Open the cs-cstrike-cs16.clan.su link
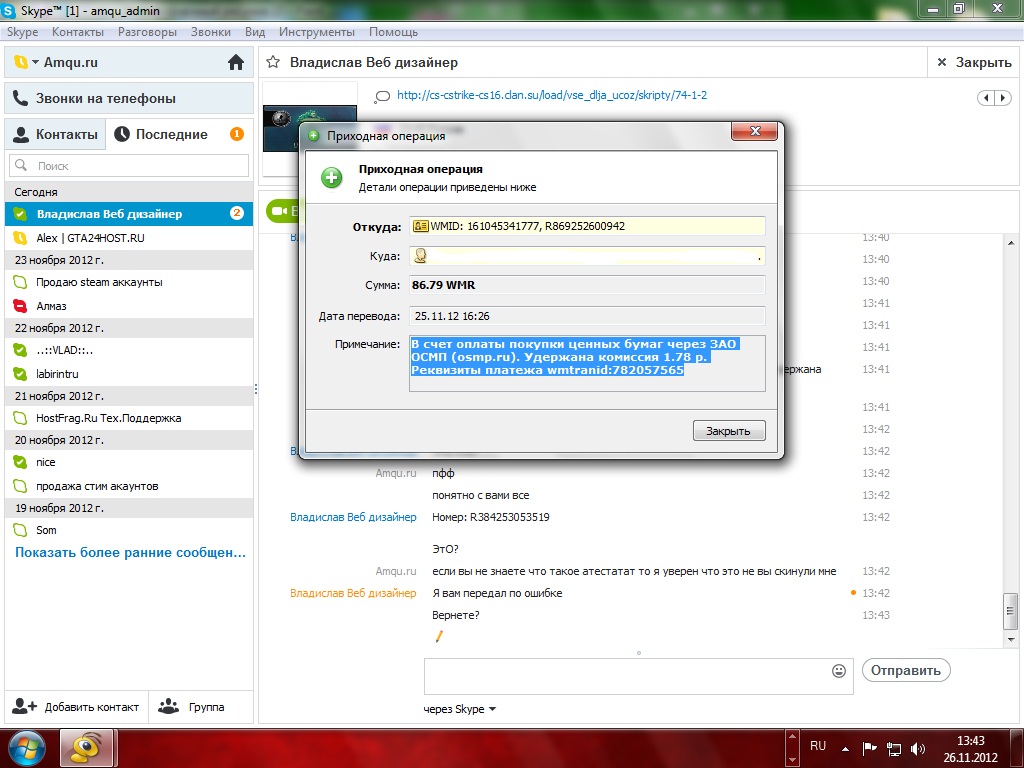The width and height of the screenshot is (1024, 768). click(x=552, y=95)
